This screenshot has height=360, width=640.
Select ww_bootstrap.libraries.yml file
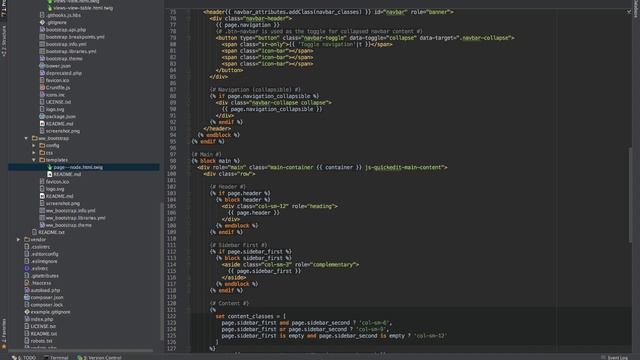tap(76, 218)
